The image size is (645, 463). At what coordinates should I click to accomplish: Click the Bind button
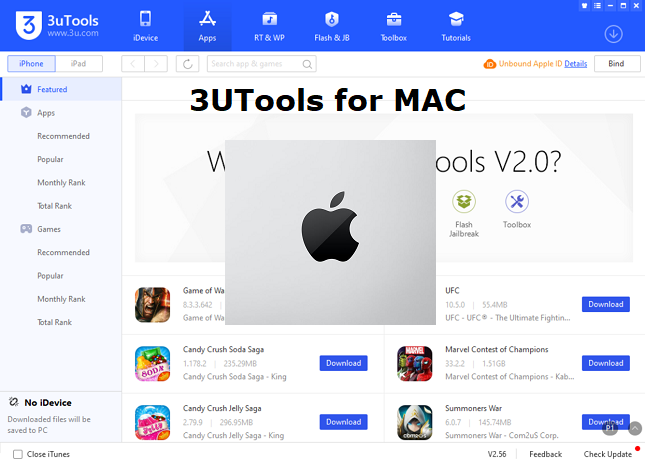[x=617, y=64]
